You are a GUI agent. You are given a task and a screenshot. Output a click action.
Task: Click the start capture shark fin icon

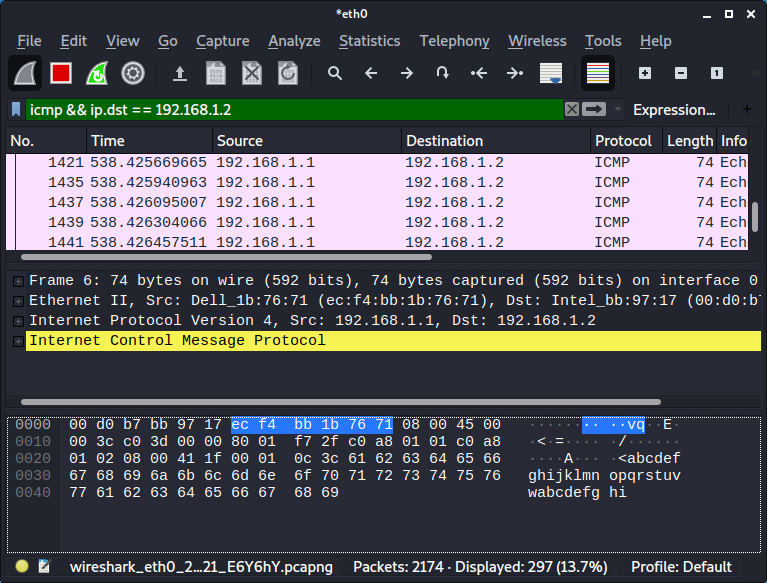[25, 73]
